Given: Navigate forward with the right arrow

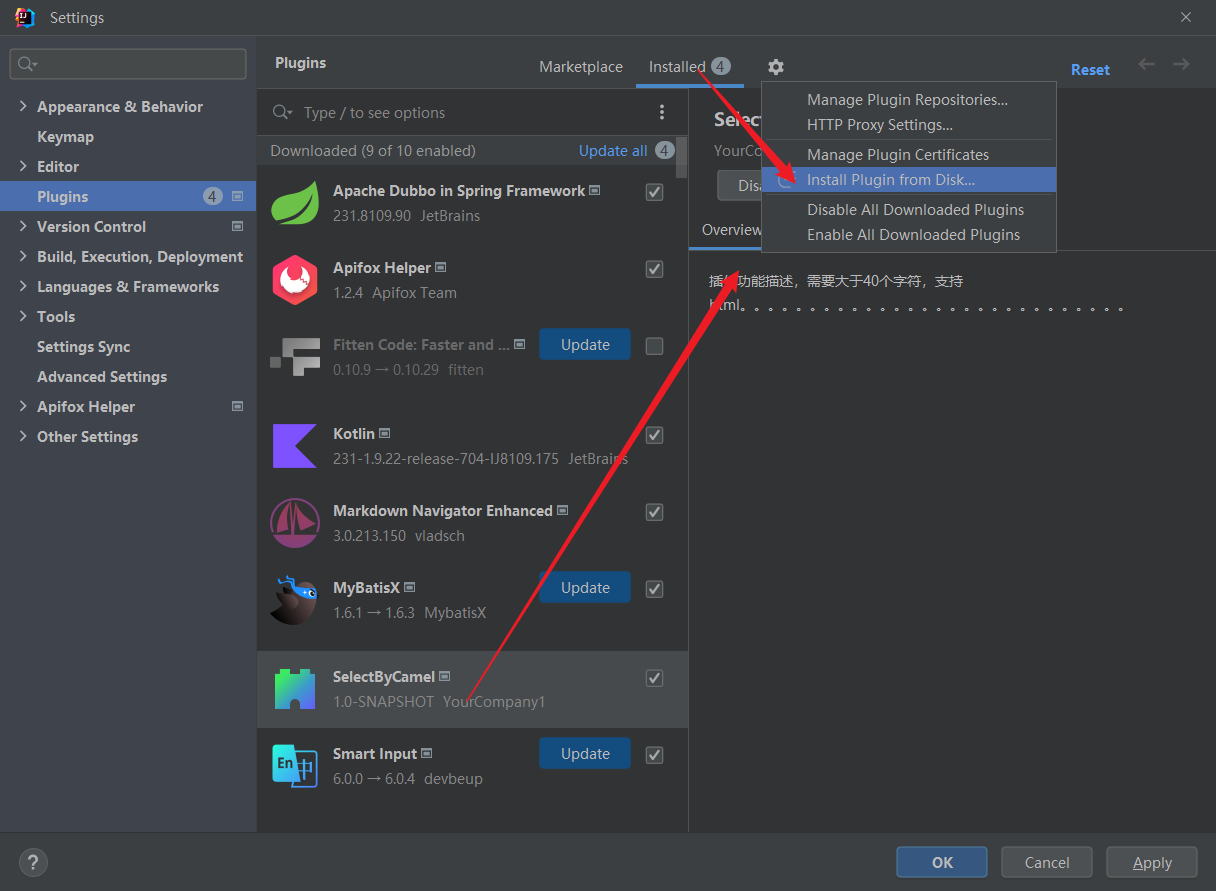Looking at the screenshot, I should [x=1181, y=65].
